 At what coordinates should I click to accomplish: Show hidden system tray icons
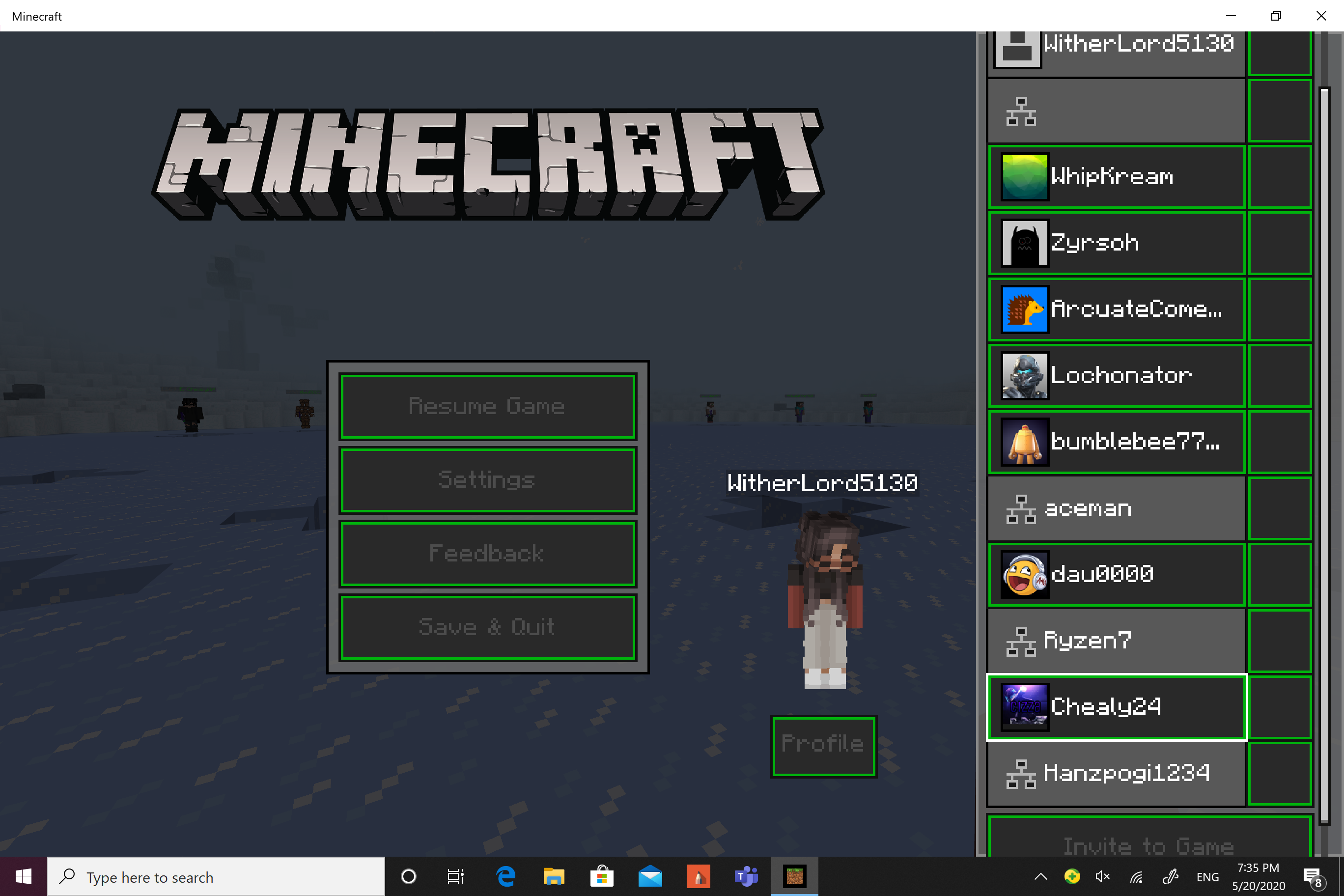coord(1040,876)
